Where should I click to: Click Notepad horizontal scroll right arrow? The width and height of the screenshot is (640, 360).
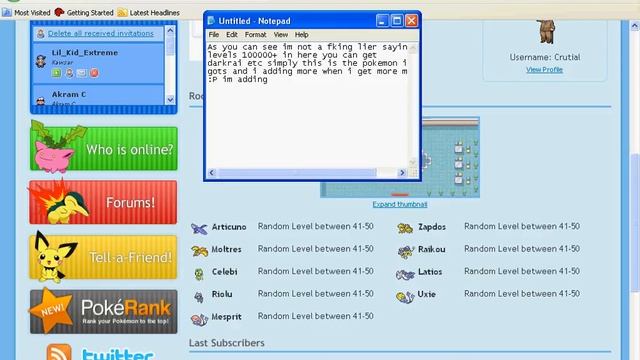pos(402,173)
